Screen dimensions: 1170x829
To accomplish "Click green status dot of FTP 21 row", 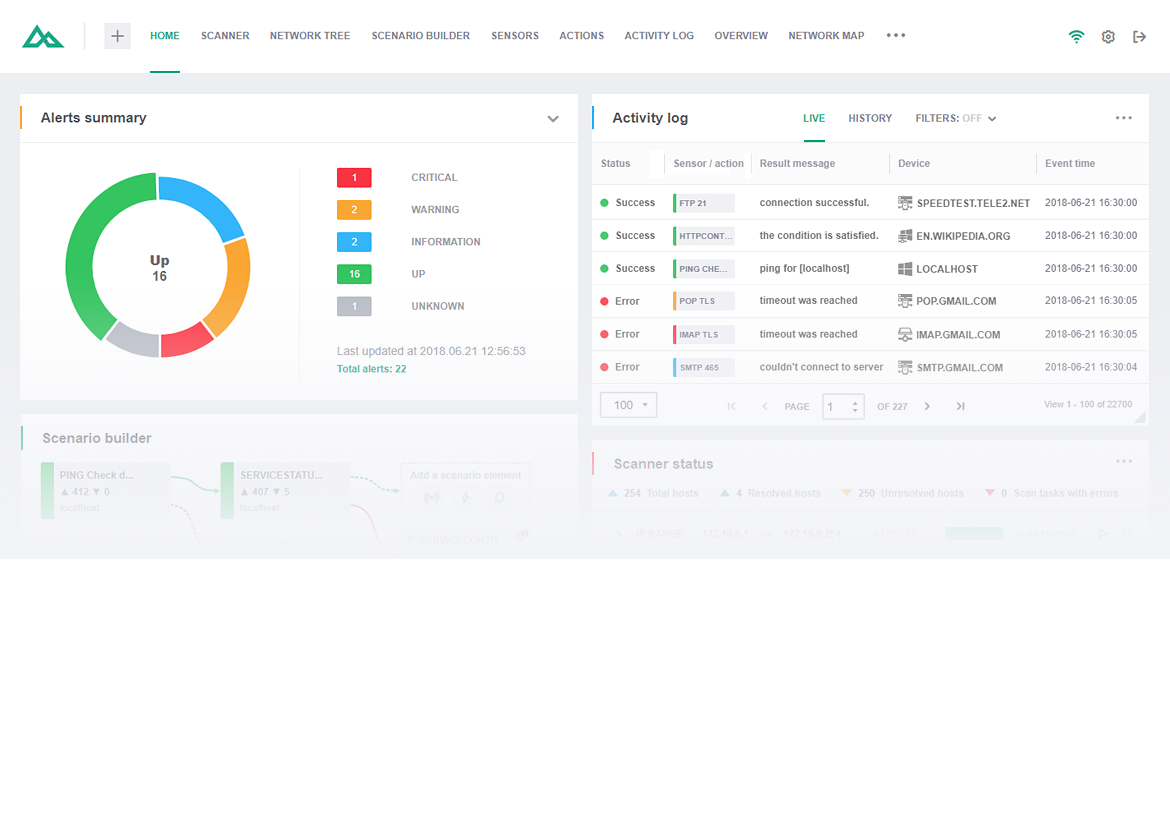I will click(x=604, y=203).
